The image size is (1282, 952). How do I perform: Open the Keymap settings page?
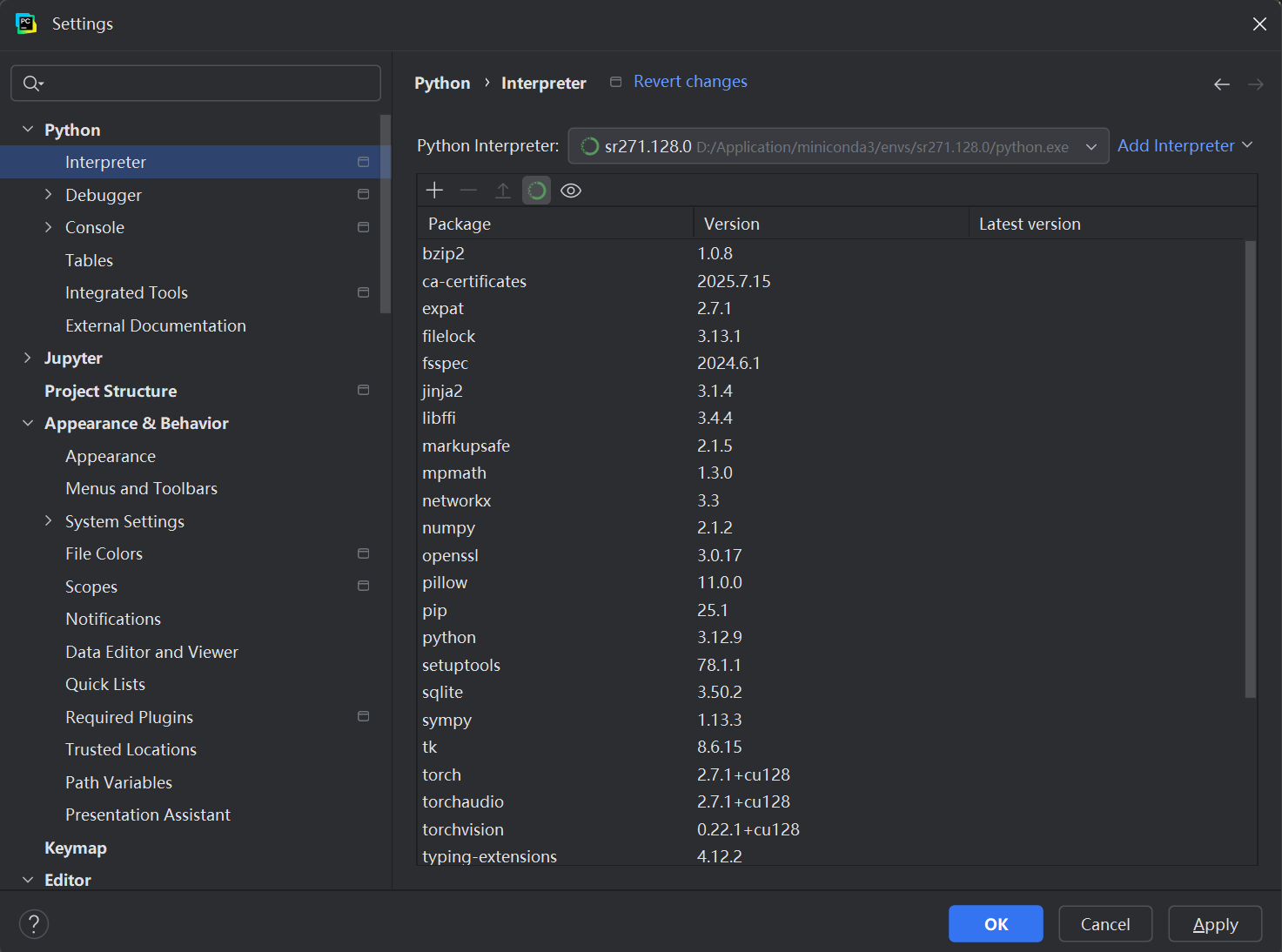tap(76, 848)
